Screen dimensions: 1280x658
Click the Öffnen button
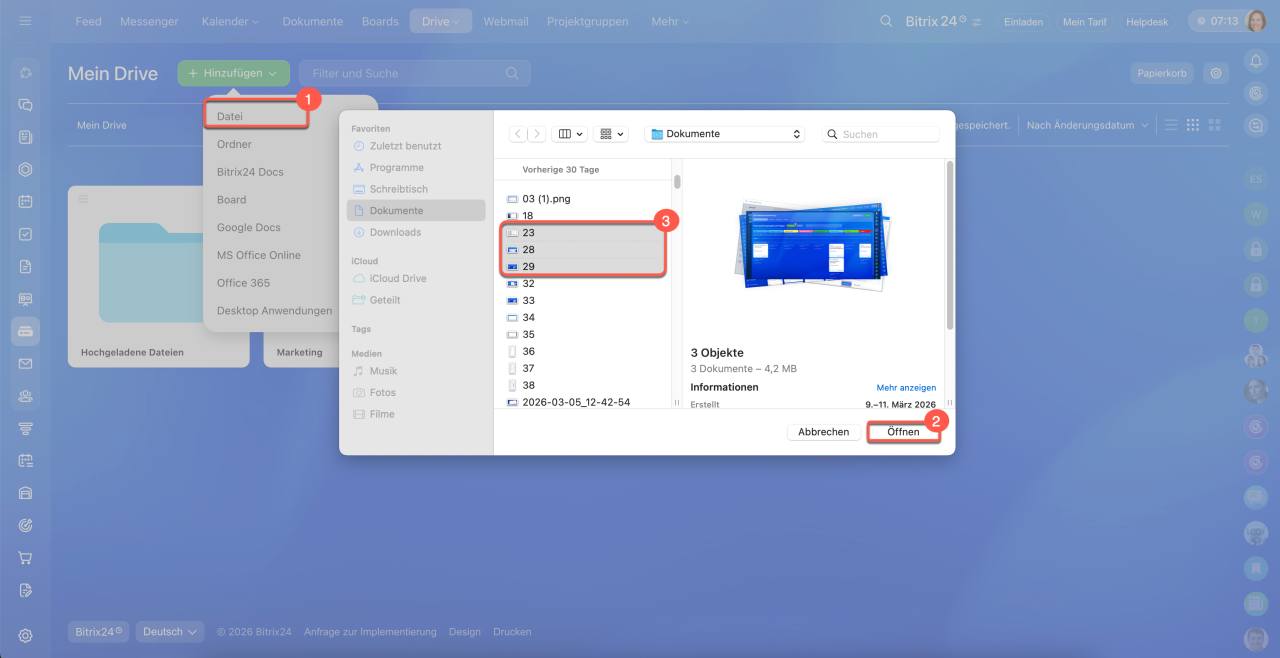tap(903, 432)
